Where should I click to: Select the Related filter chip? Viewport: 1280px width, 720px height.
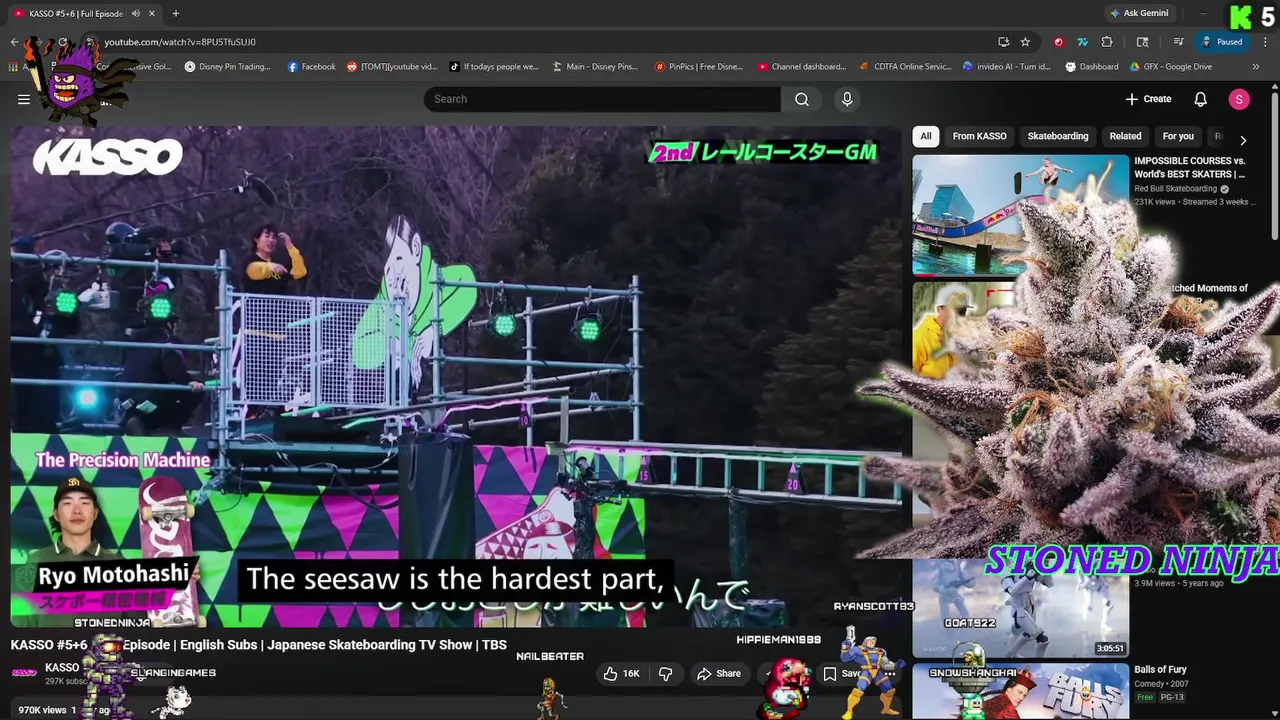pyautogui.click(x=1125, y=136)
